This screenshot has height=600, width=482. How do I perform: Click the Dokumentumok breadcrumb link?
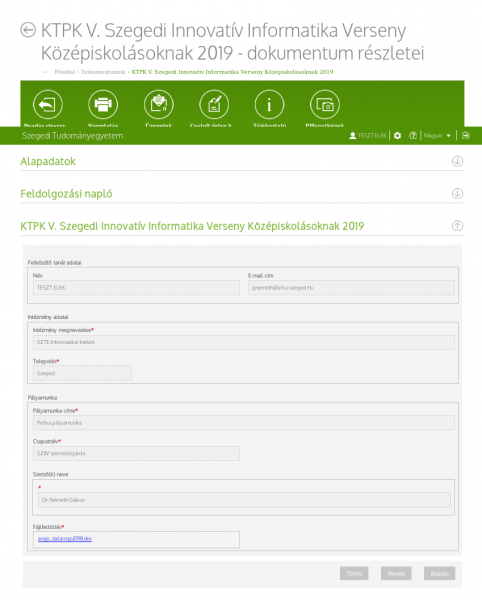103,72
